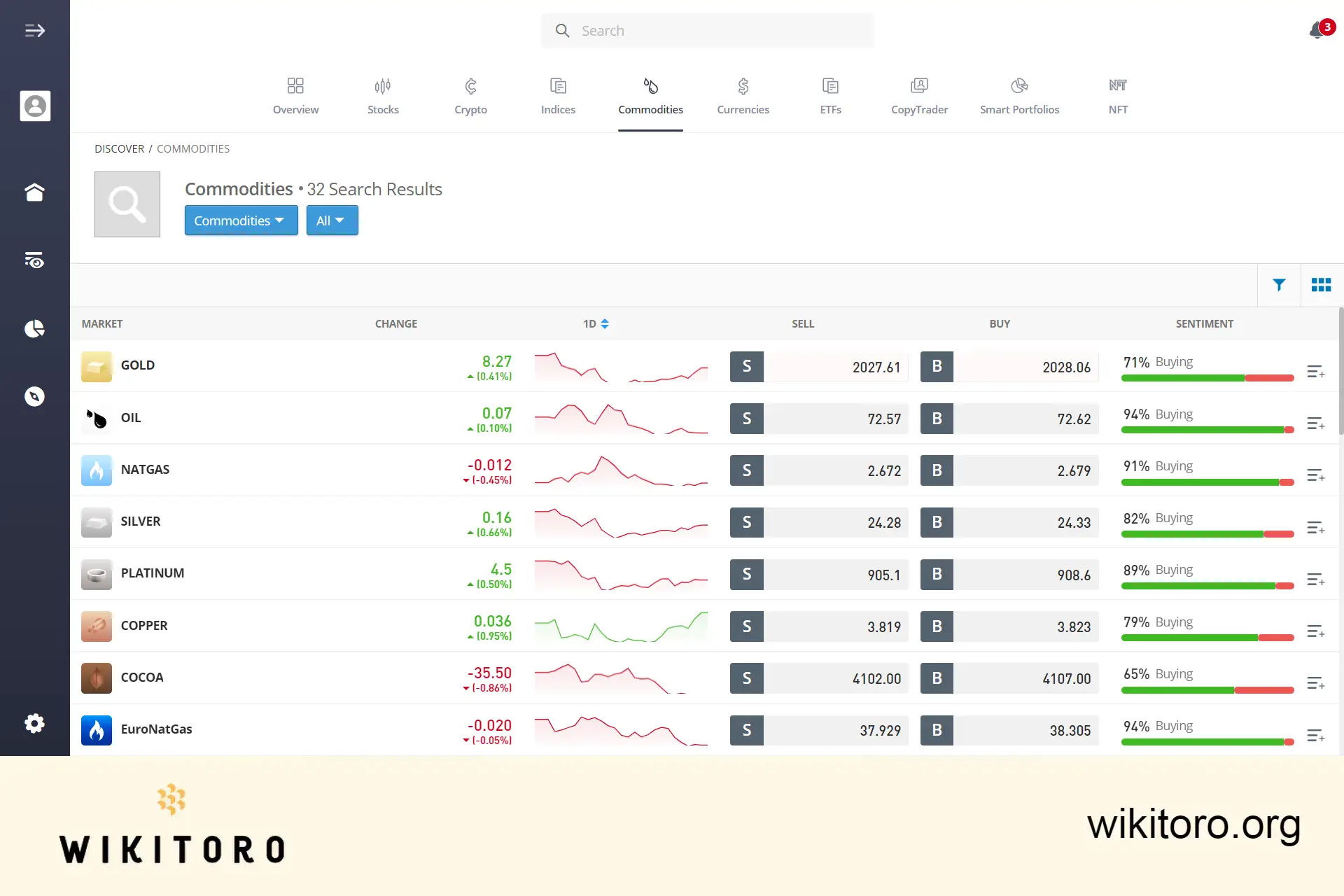The width and height of the screenshot is (1344, 896).
Task: Click the Commodities tab icon
Action: tap(650, 85)
